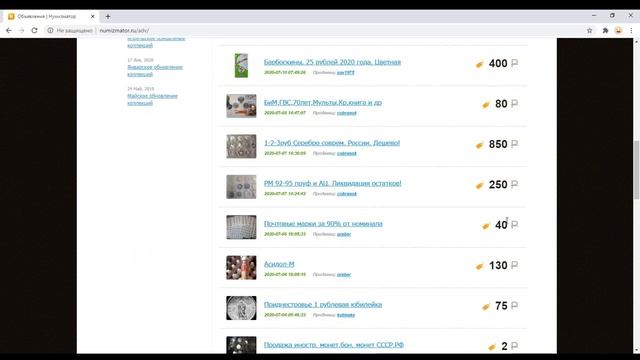Click the price text 130
This screenshot has height=360, width=640.
pyautogui.click(x=498, y=266)
